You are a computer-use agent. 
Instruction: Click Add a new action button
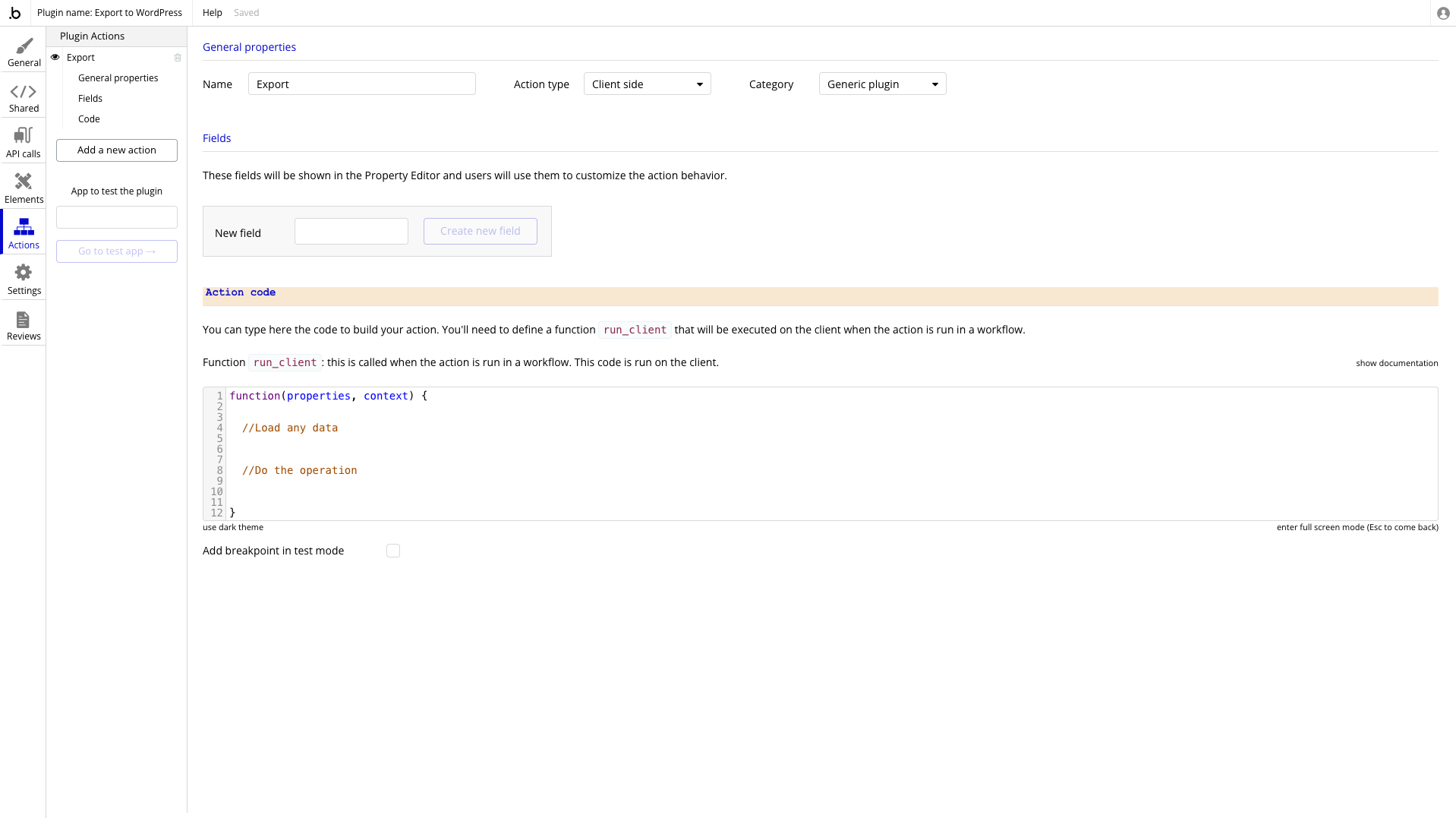click(117, 150)
